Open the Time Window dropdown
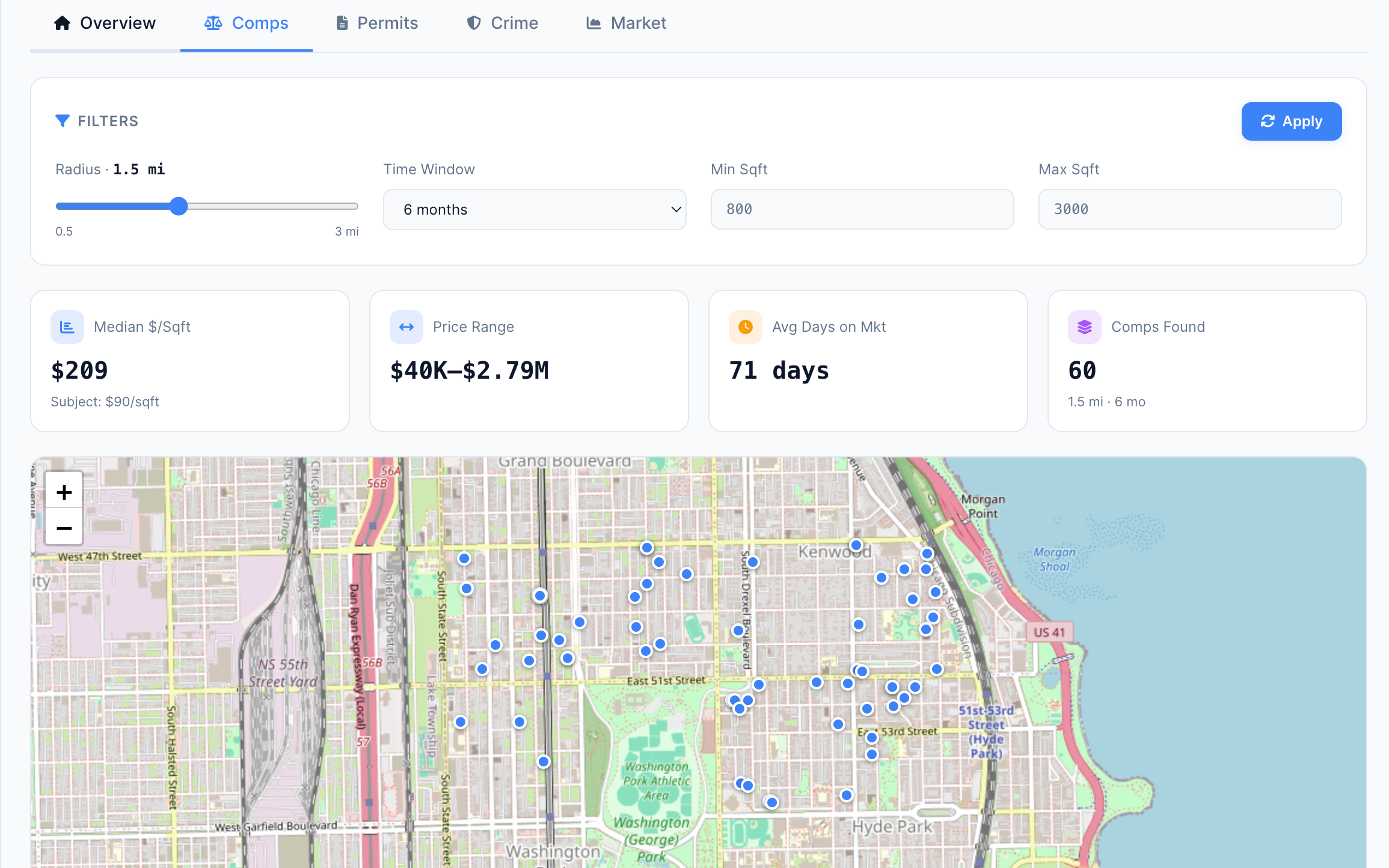This screenshot has height=868, width=1389. [x=535, y=209]
